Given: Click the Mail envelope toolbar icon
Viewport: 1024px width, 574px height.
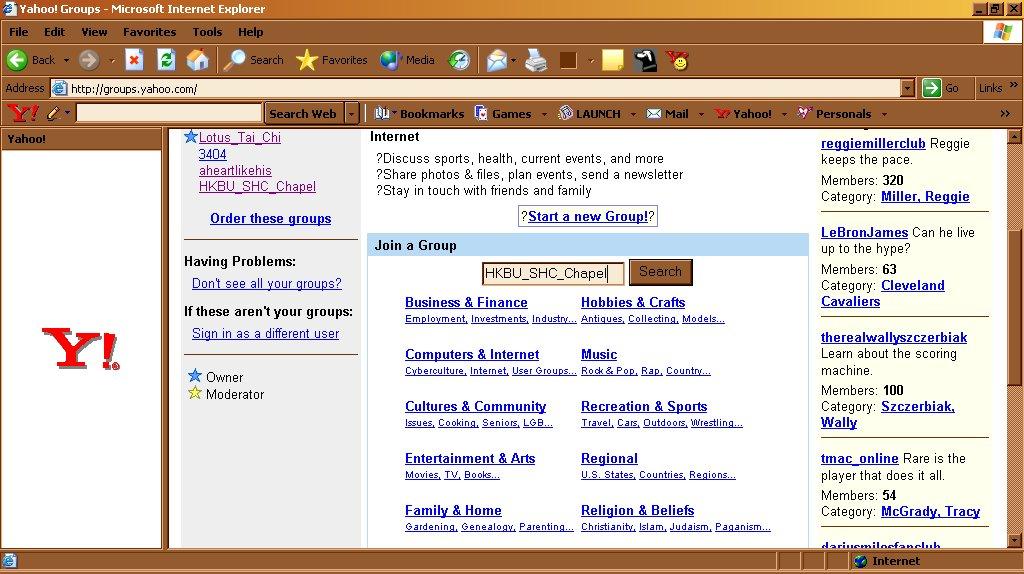Looking at the screenshot, I should (497, 61).
